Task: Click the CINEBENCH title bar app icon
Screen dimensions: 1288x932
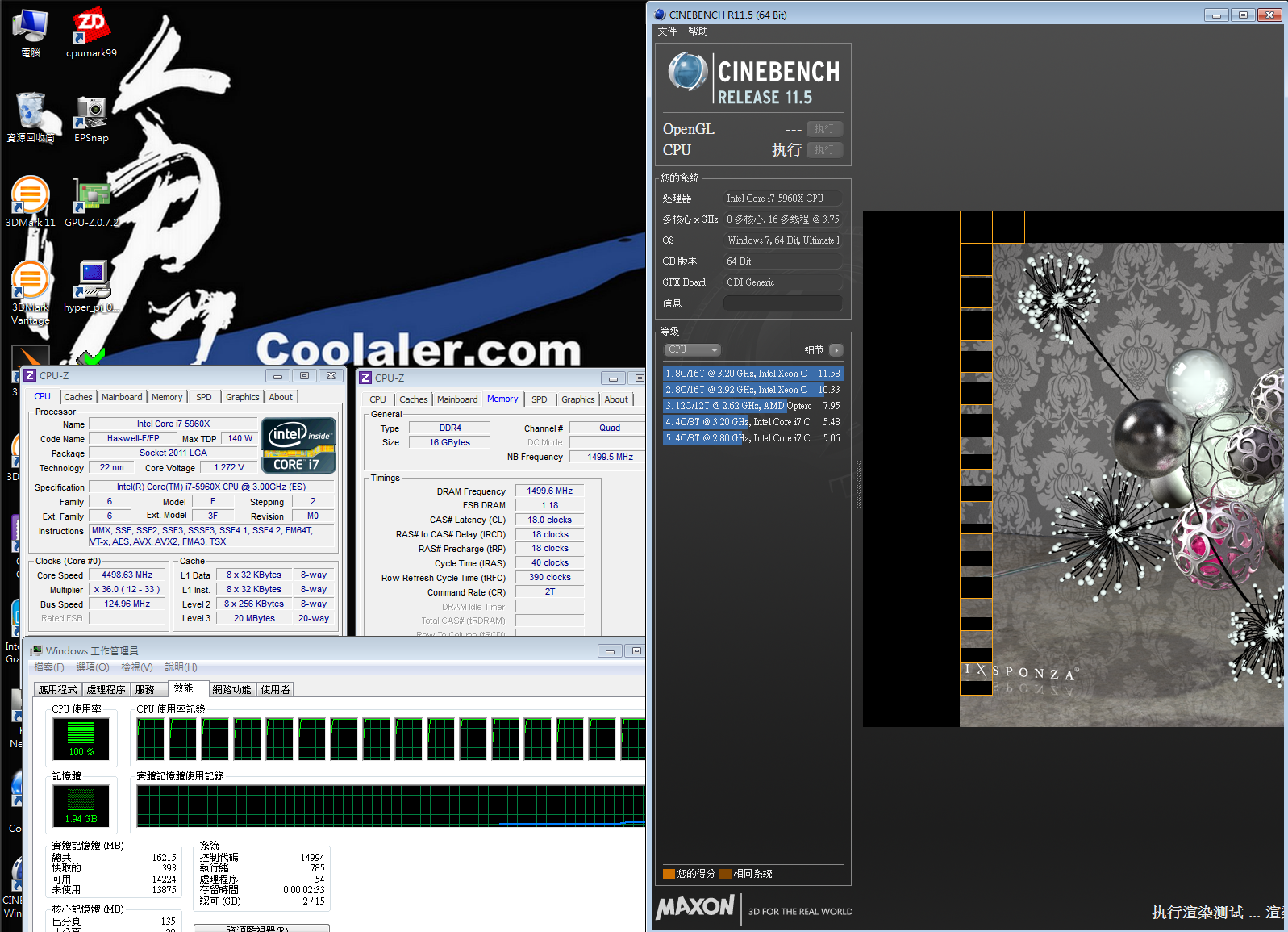Action: [660, 15]
